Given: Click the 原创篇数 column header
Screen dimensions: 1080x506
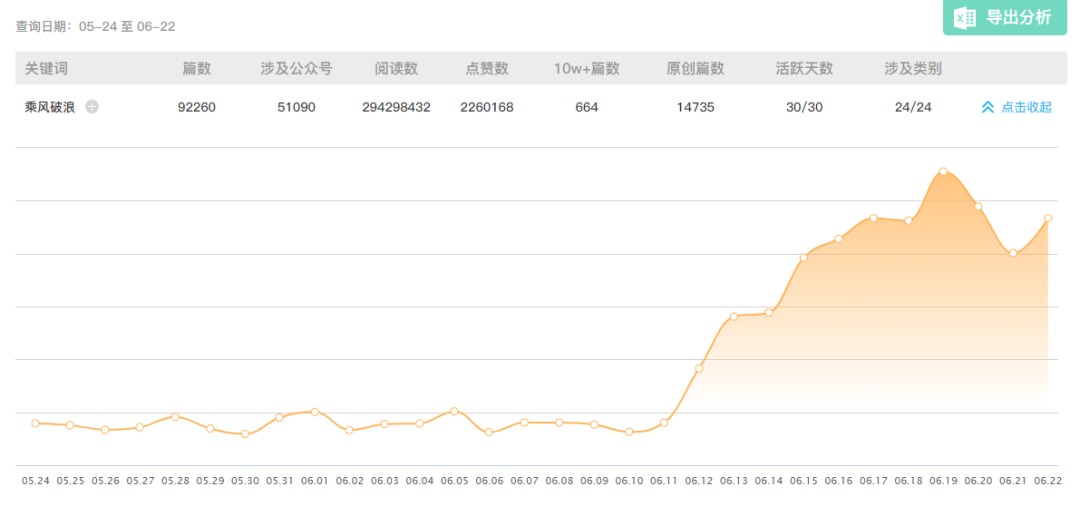Looking at the screenshot, I should tap(695, 69).
